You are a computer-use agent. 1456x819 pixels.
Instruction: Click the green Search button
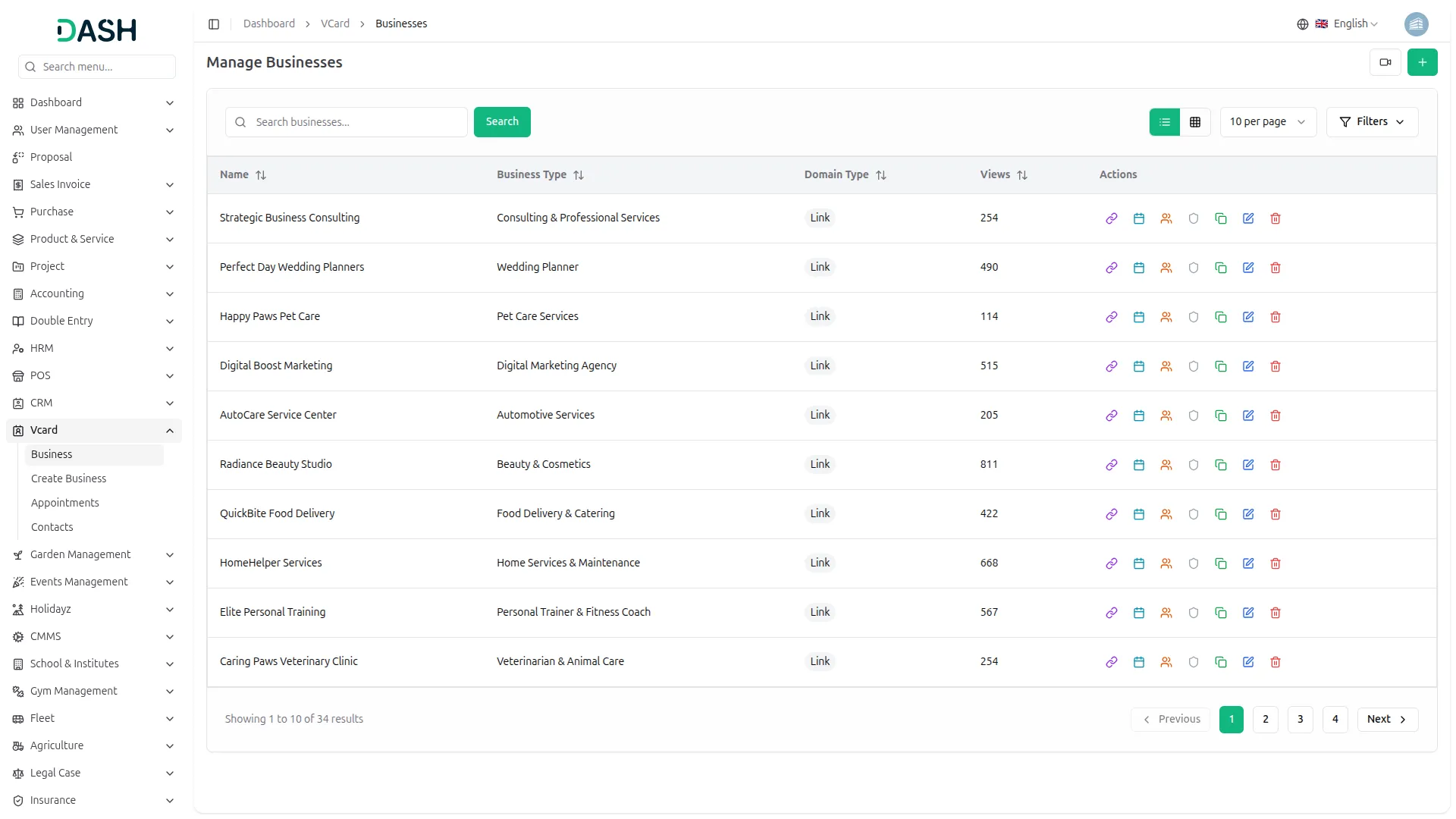pyautogui.click(x=501, y=122)
